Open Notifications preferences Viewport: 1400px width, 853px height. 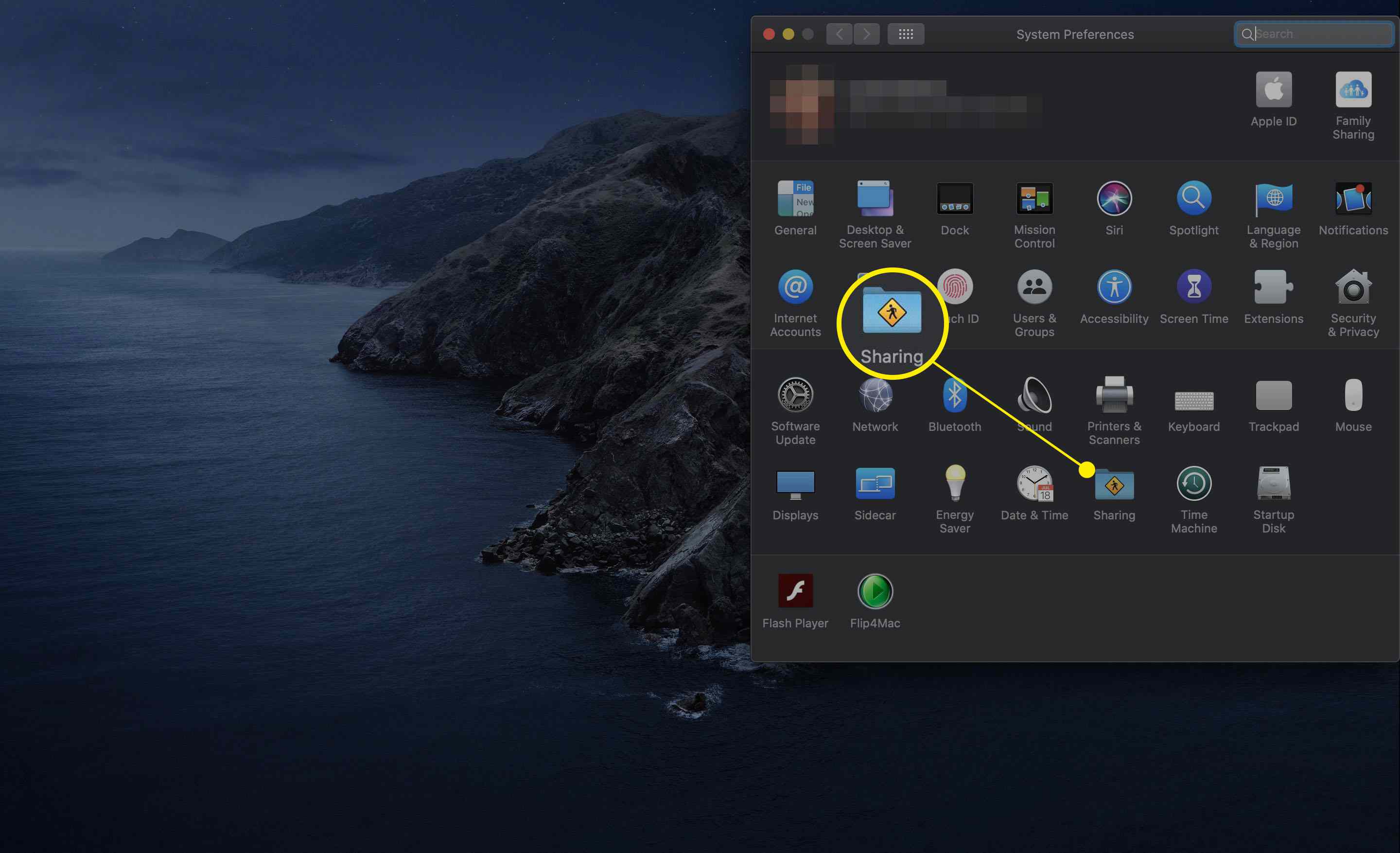[1353, 199]
